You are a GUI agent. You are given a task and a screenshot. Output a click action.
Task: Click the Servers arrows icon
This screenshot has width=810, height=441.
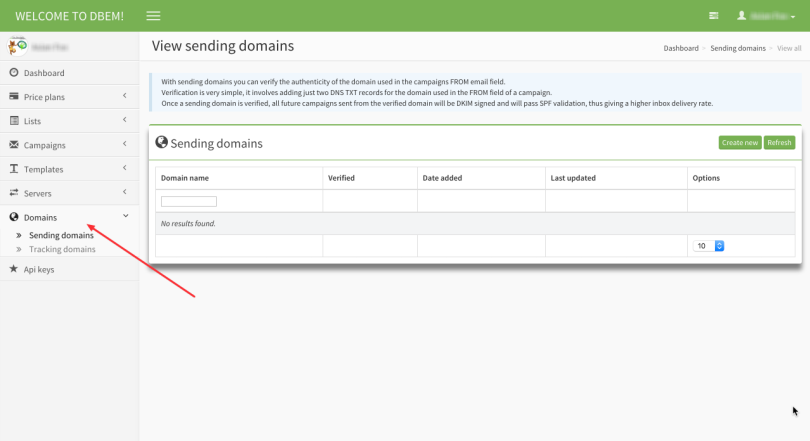[14, 193]
